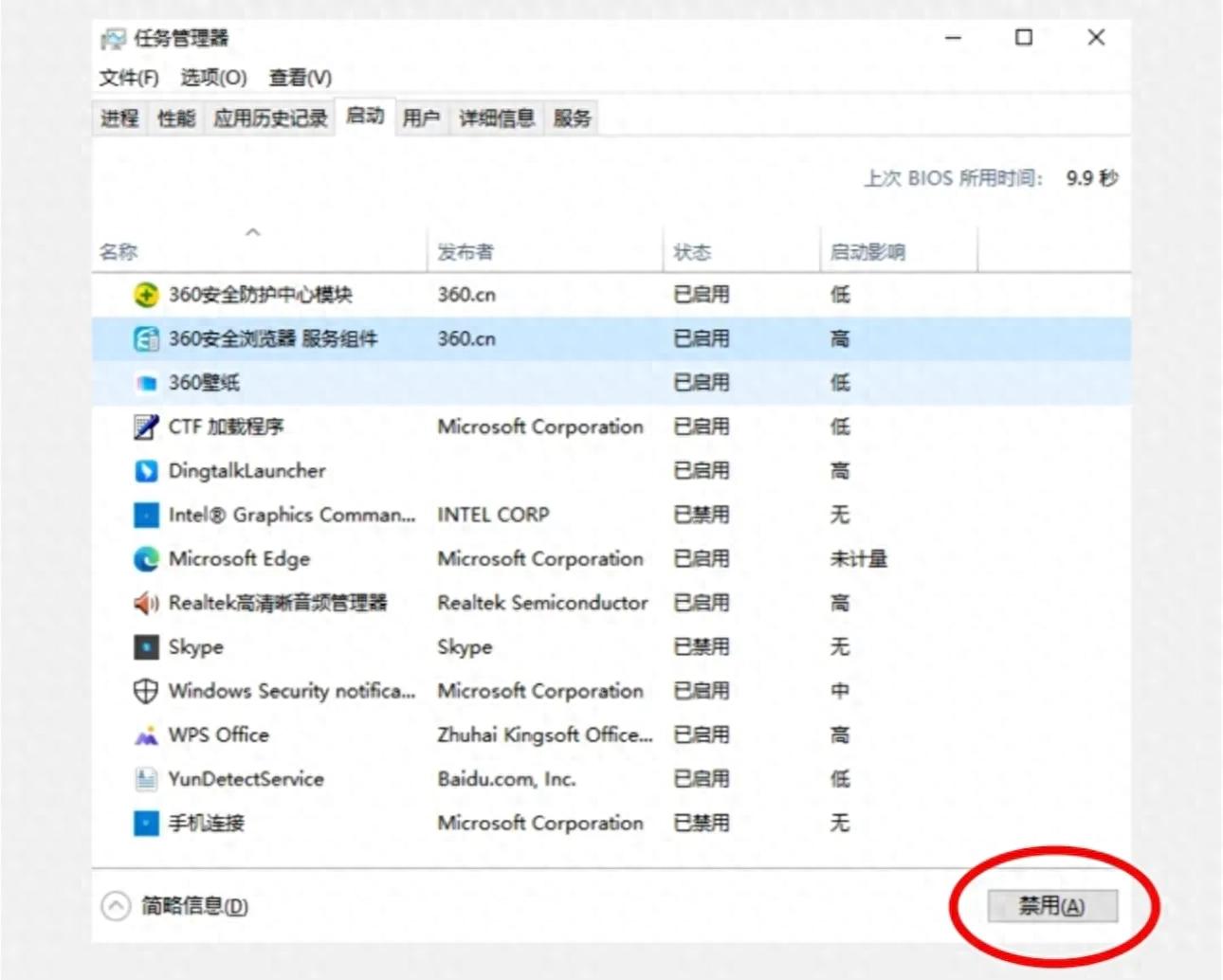1223x980 pixels.
Task: Click the Realtek speaker icon
Action: click(x=145, y=603)
